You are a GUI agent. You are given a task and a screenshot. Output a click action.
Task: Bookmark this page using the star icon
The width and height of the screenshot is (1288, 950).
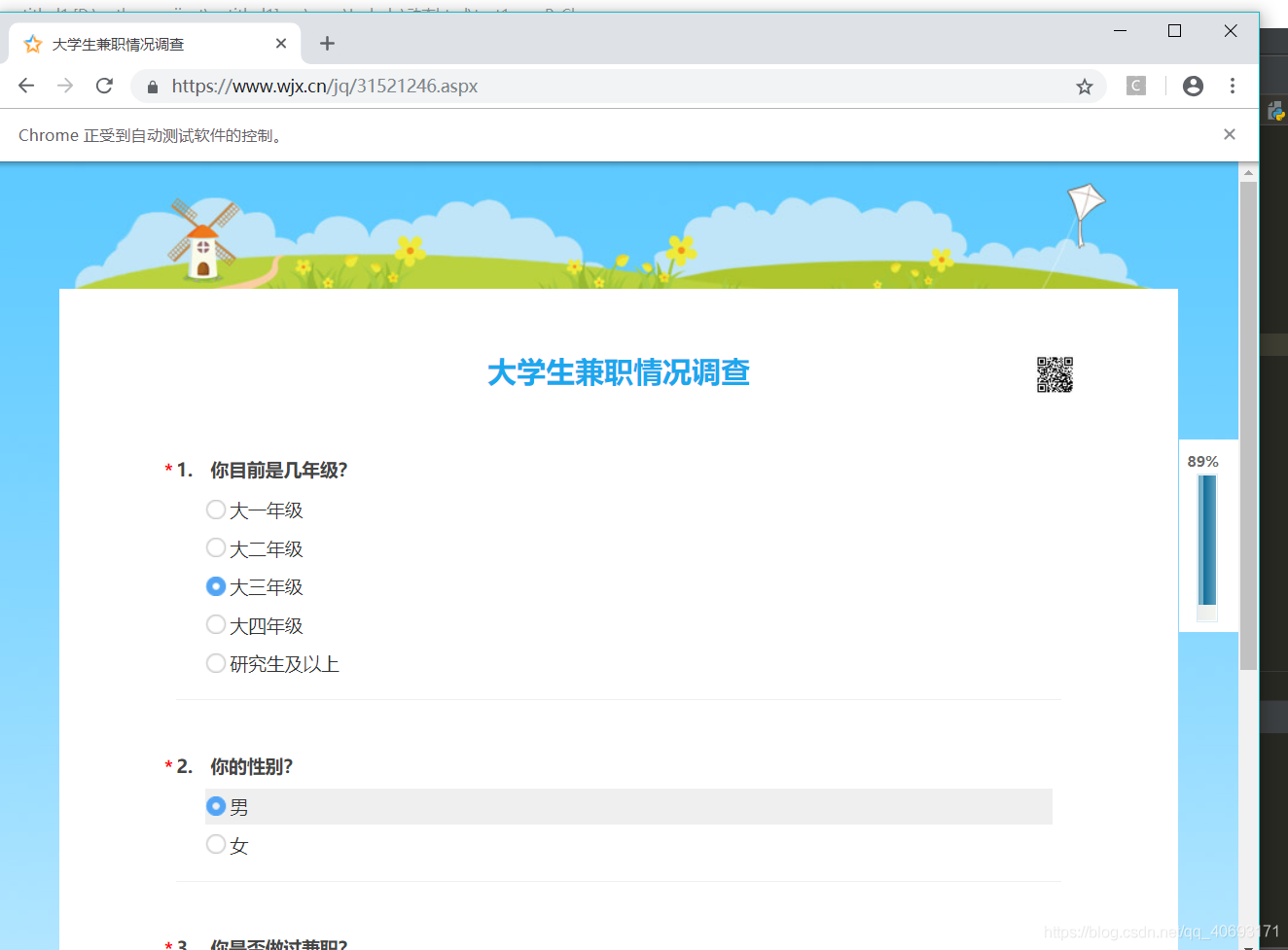pos(1084,86)
